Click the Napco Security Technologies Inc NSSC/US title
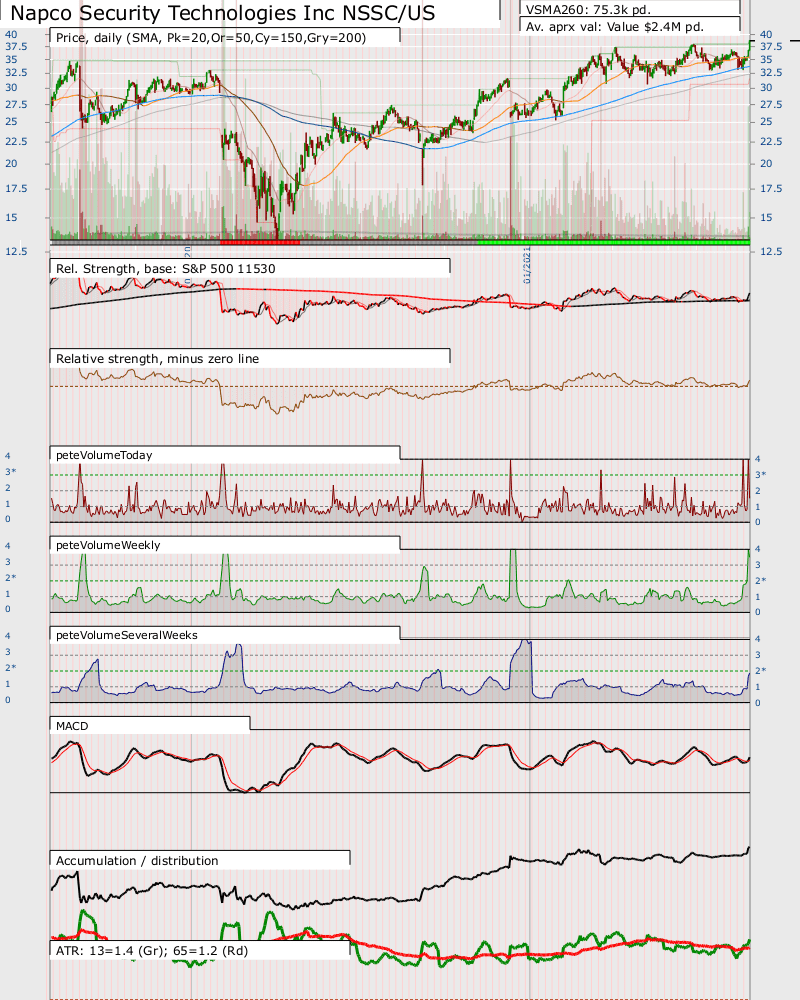 (223, 13)
